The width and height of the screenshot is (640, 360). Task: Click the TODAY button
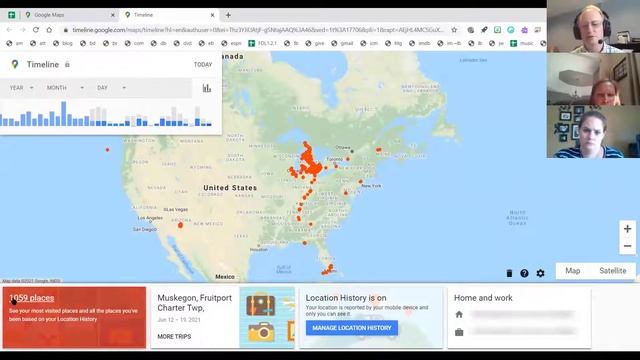click(203, 64)
